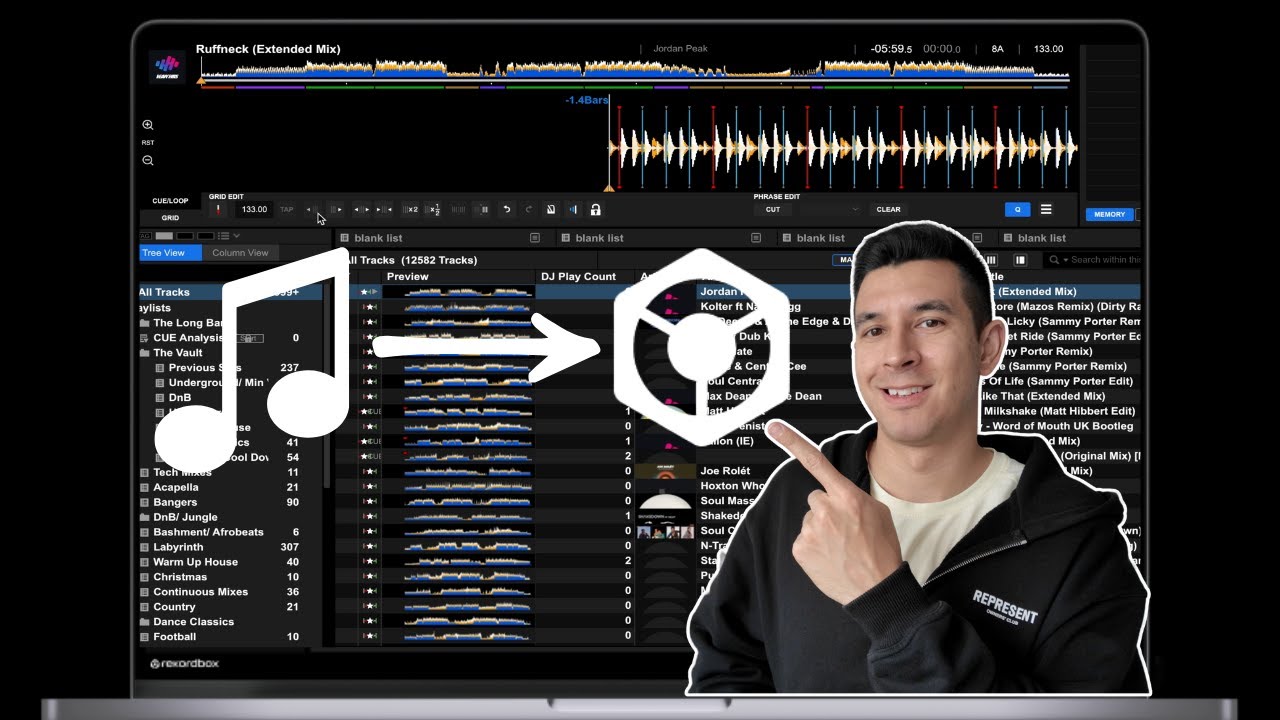Viewport: 1280px width, 720px height.
Task: Open the hamburger menu next to Q
Action: point(1046,209)
